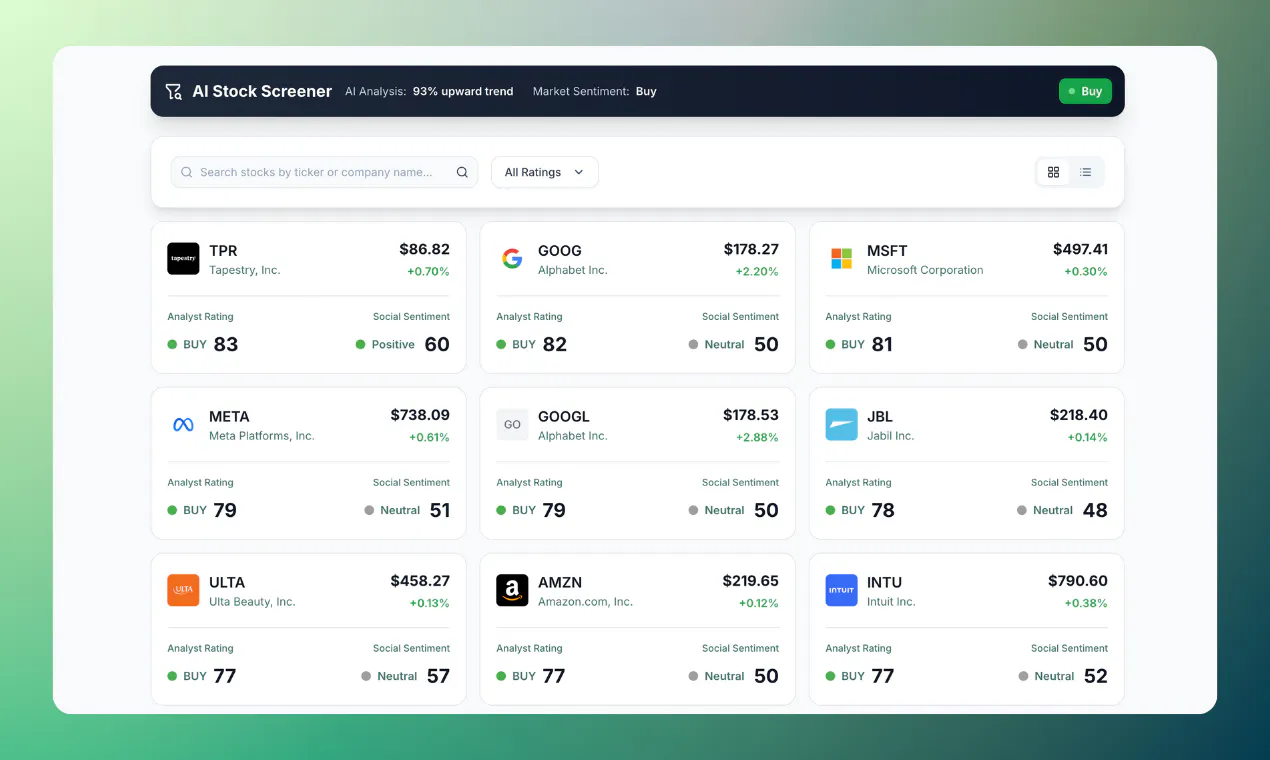Click the social sentiment score 52 on INTU
The width and height of the screenshot is (1270, 760).
[1096, 676]
